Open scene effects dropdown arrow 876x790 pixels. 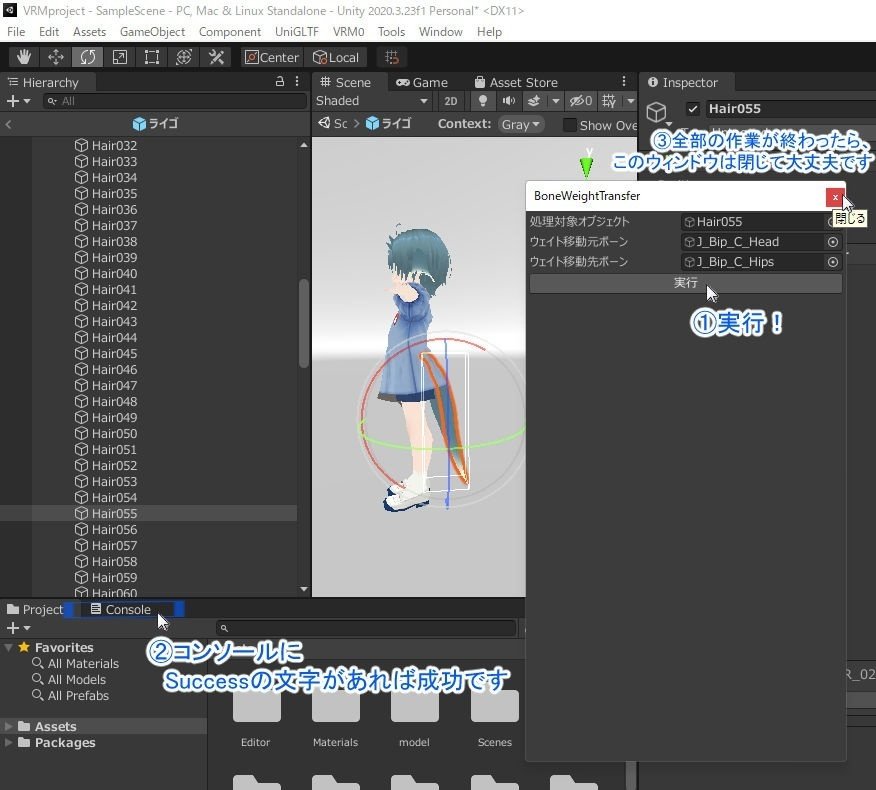click(x=555, y=101)
